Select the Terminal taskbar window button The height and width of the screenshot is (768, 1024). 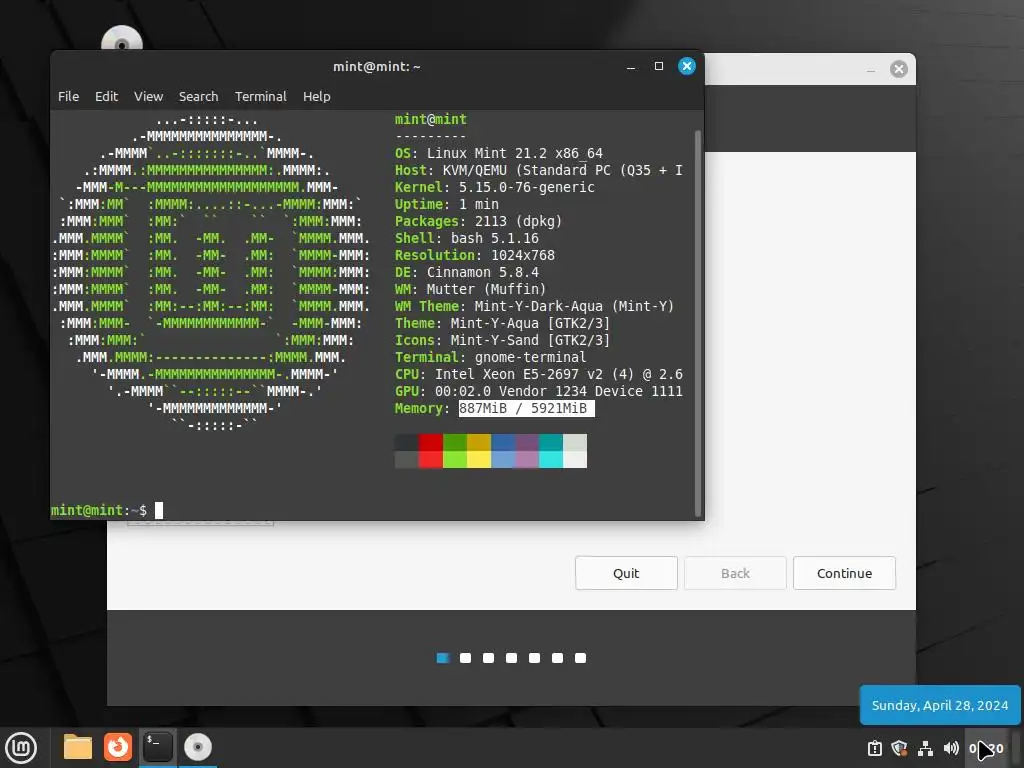coord(157,747)
